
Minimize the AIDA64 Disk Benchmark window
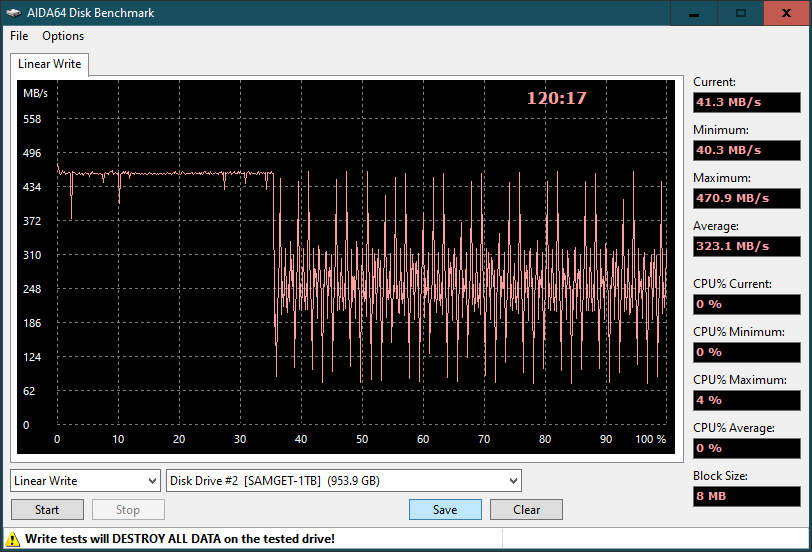point(694,13)
